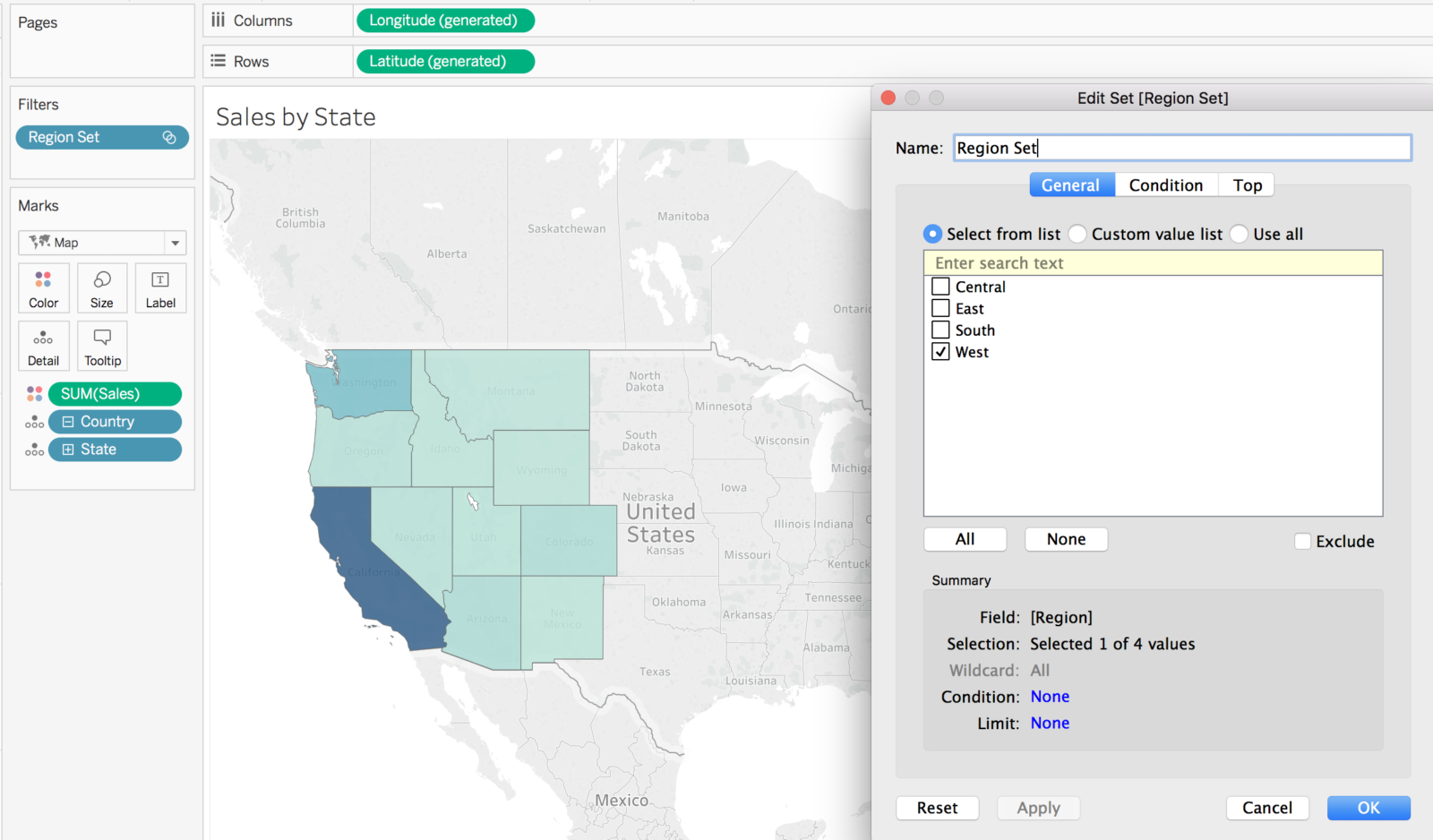Click the set icon on Region Set filter
This screenshot has width=1433, height=840.
click(168, 137)
